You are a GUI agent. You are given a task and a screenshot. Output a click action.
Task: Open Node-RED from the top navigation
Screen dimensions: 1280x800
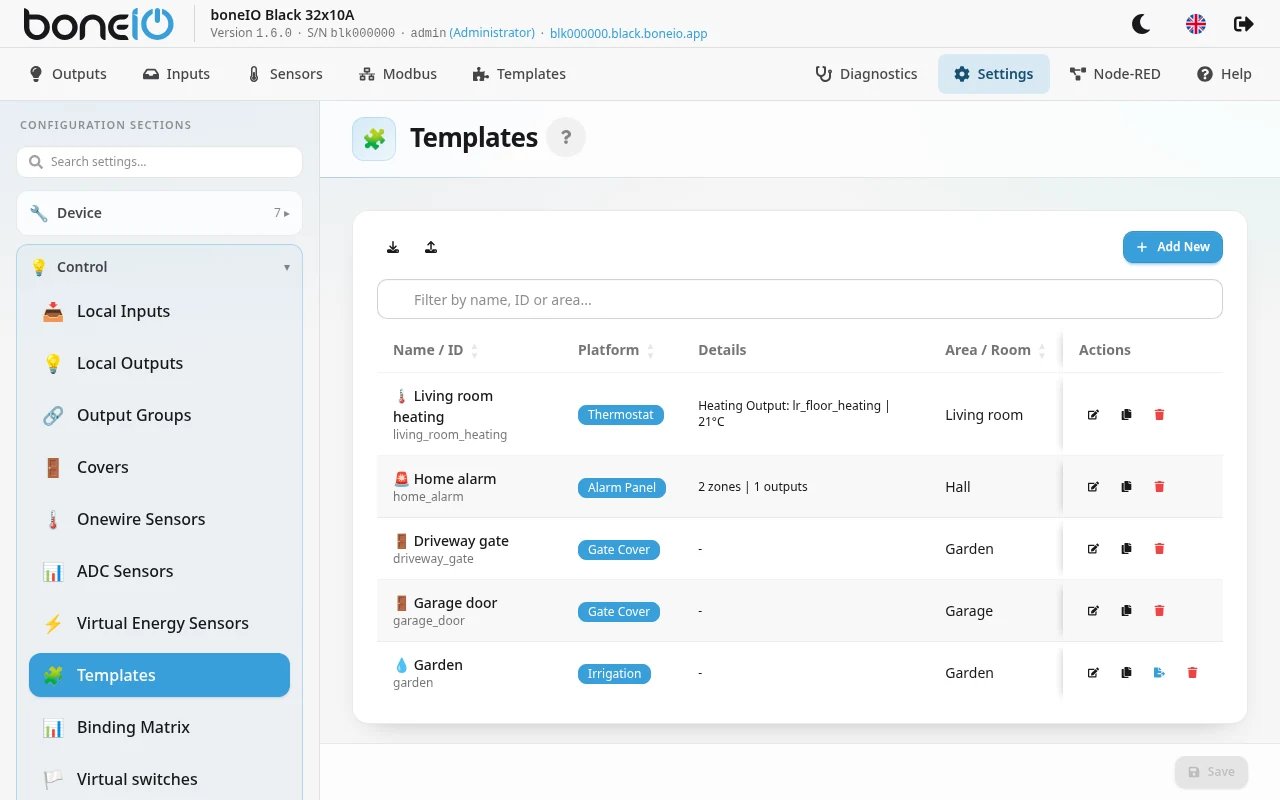(1115, 74)
